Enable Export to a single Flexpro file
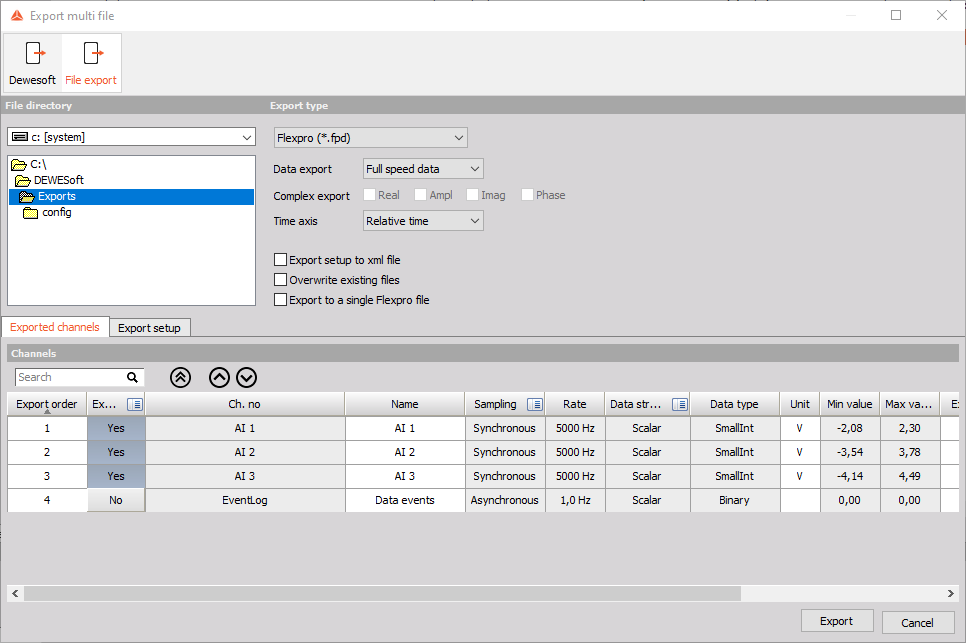The height and width of the screenshot is (643, 966). [x=280, y=300]
